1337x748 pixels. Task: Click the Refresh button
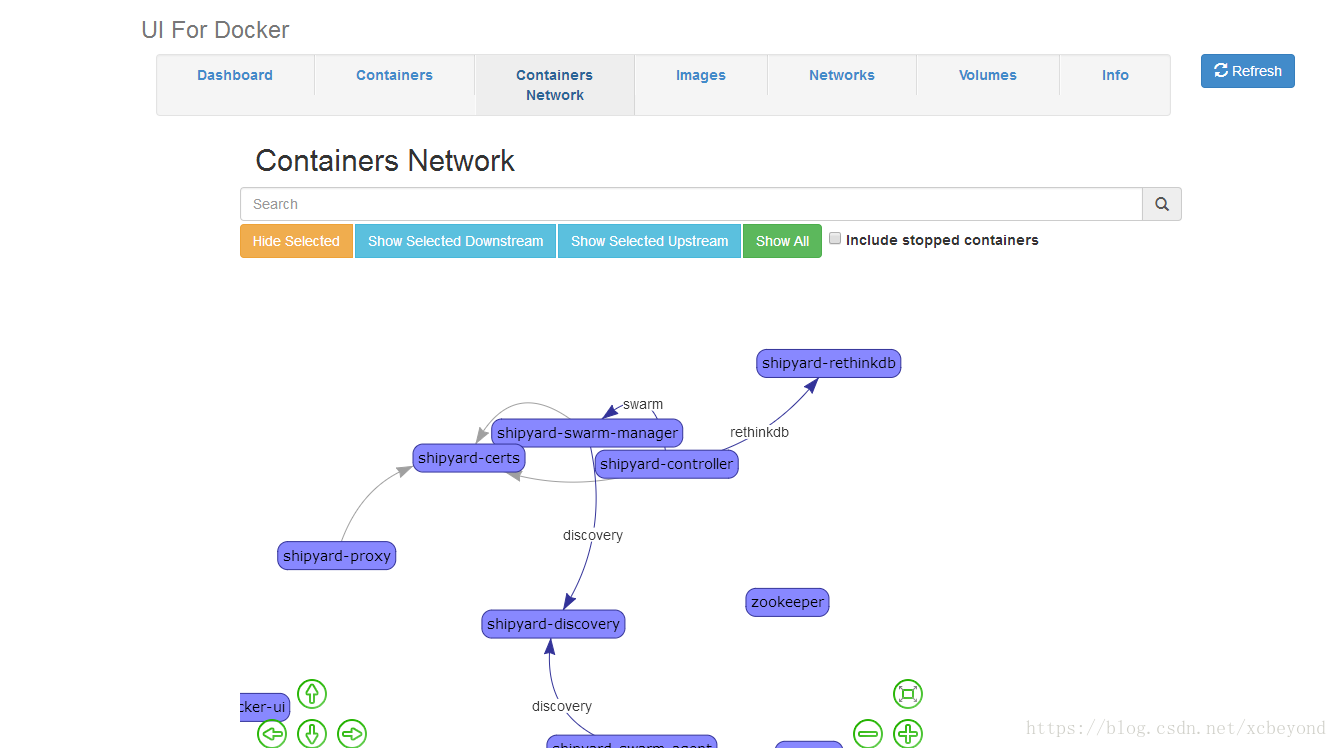[1247, 70]
